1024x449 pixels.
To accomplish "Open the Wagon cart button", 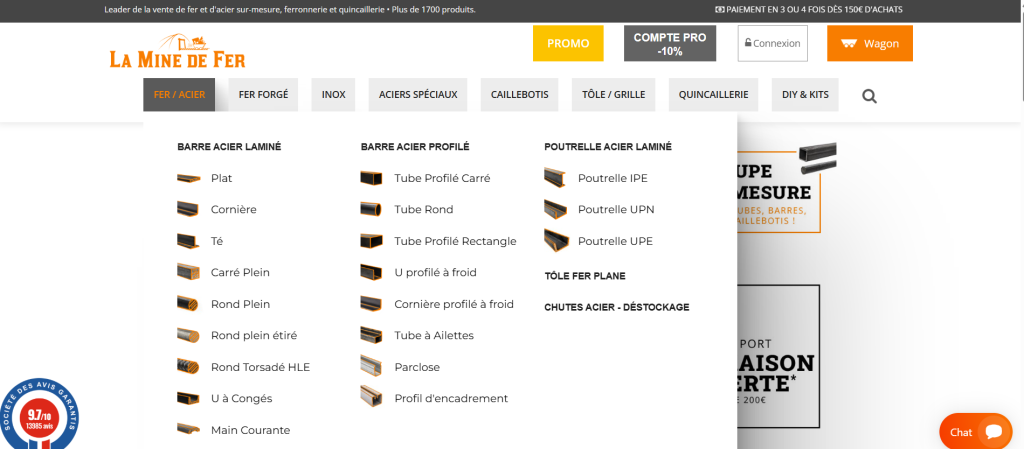I will click(870, 43).
